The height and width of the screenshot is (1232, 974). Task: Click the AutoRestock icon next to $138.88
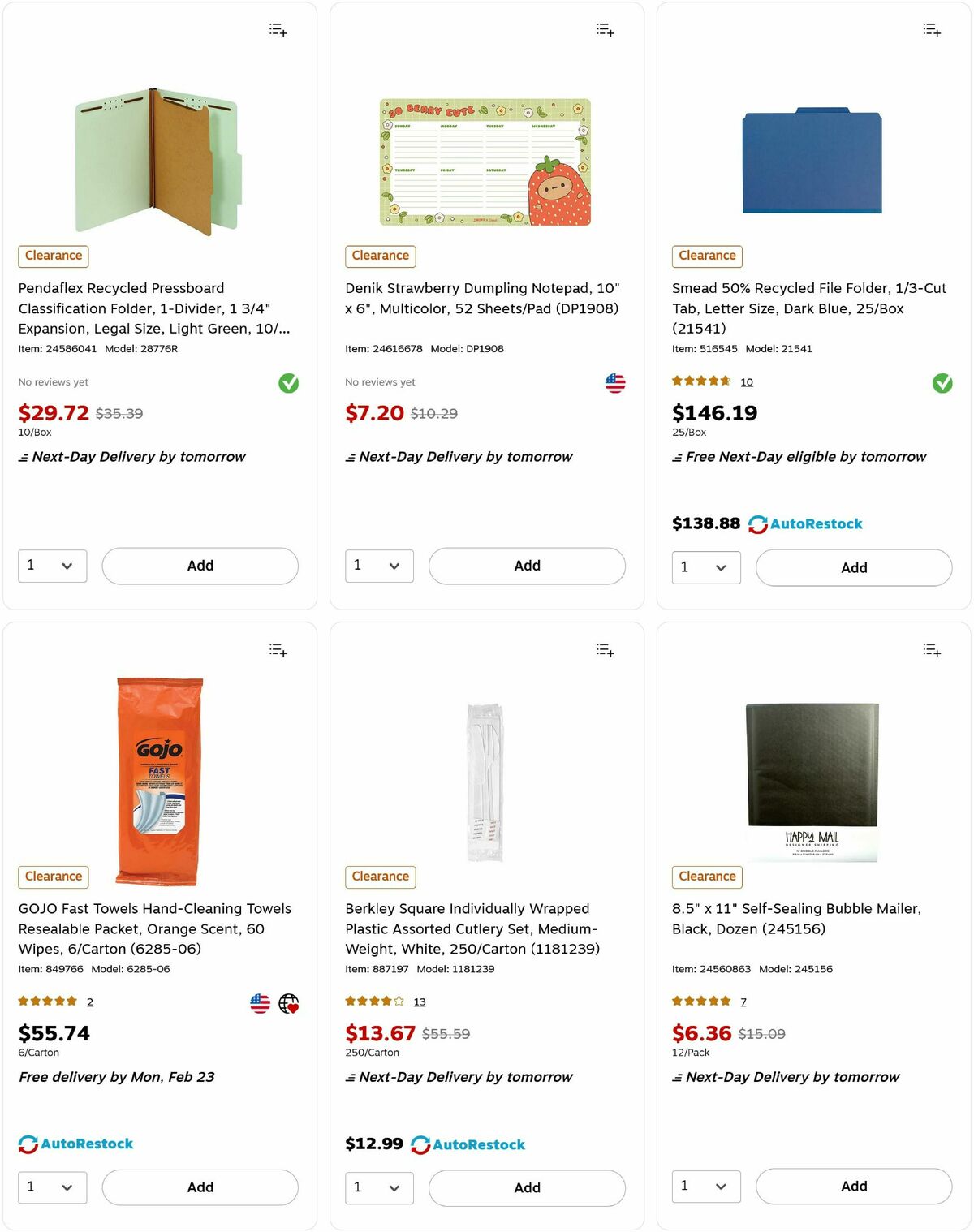pyautogui.click(x=757, y=523)
